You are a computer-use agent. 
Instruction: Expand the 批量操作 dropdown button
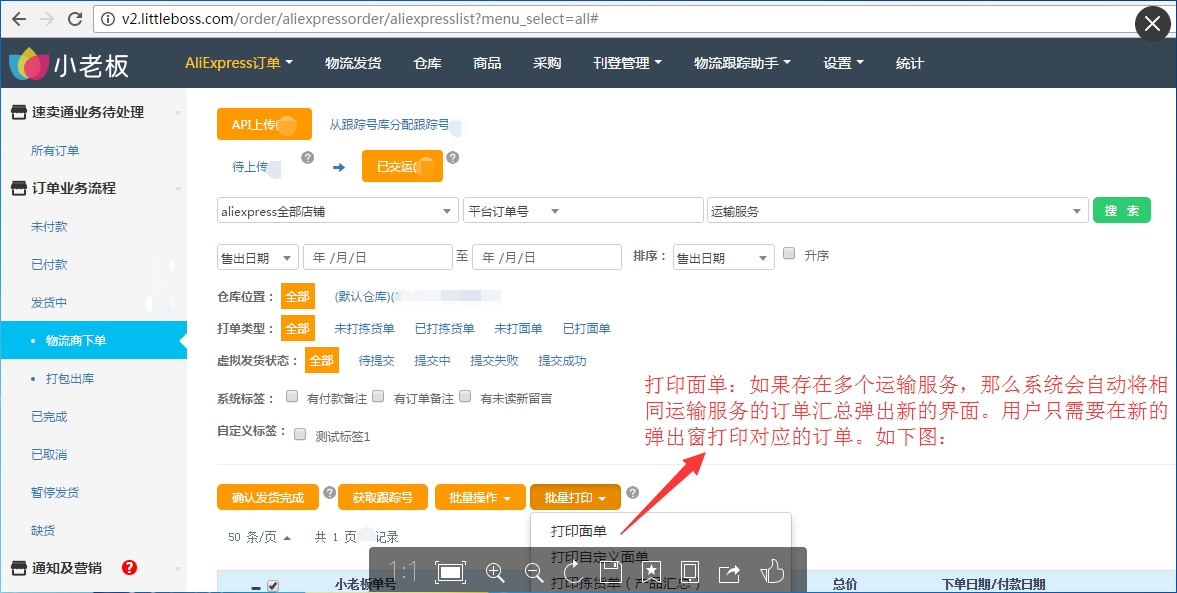click(480, 498)
